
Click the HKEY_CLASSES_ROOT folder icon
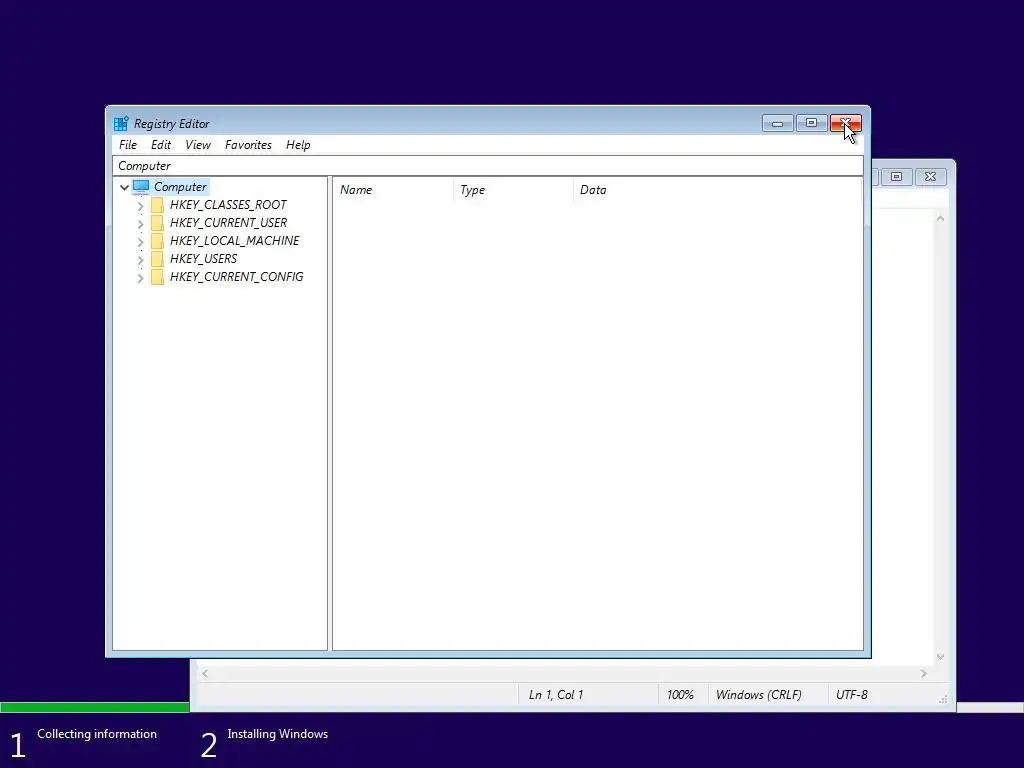click(157, 205)
